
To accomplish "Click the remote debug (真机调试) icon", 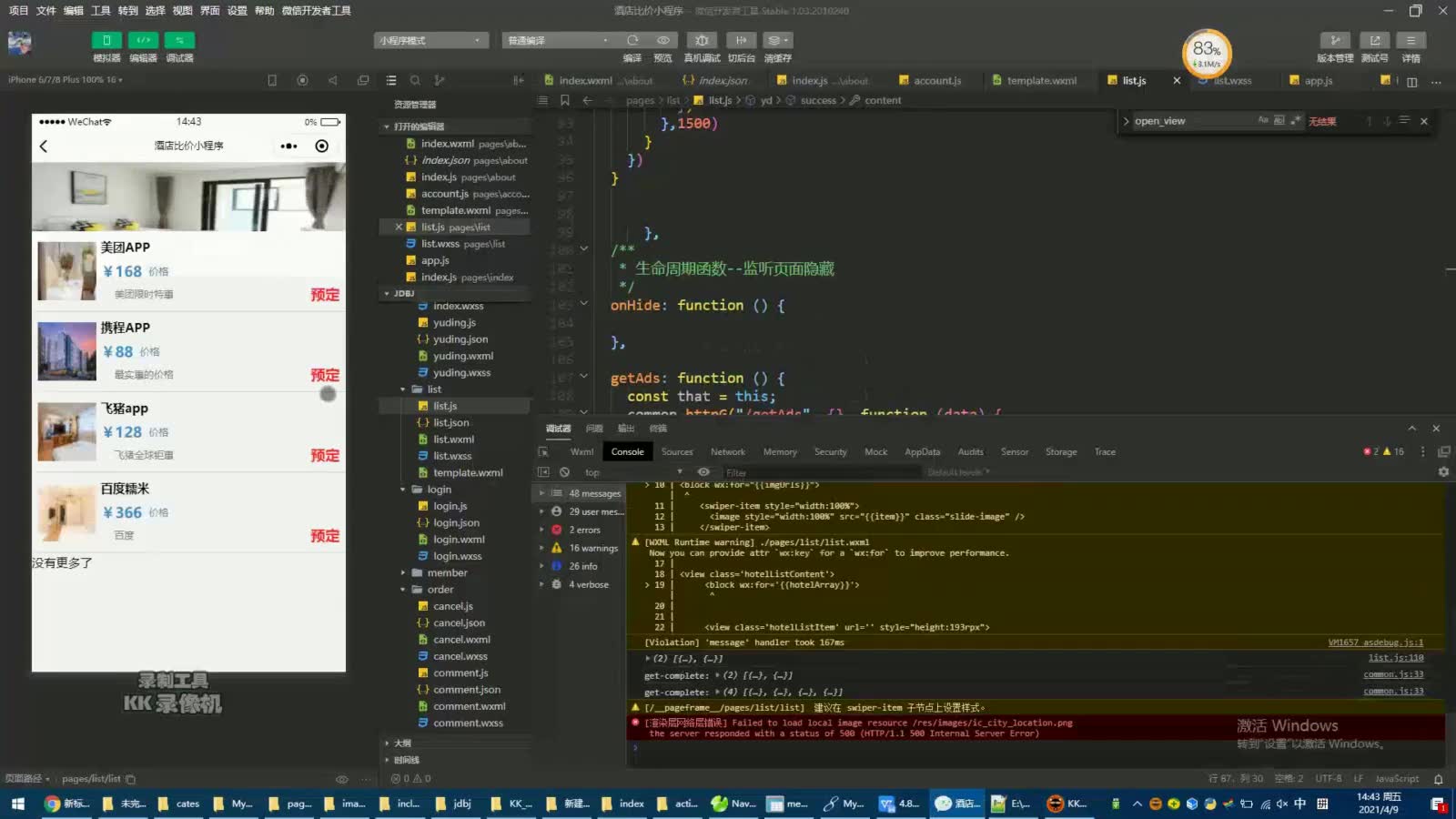I will [x=702, y=40].
